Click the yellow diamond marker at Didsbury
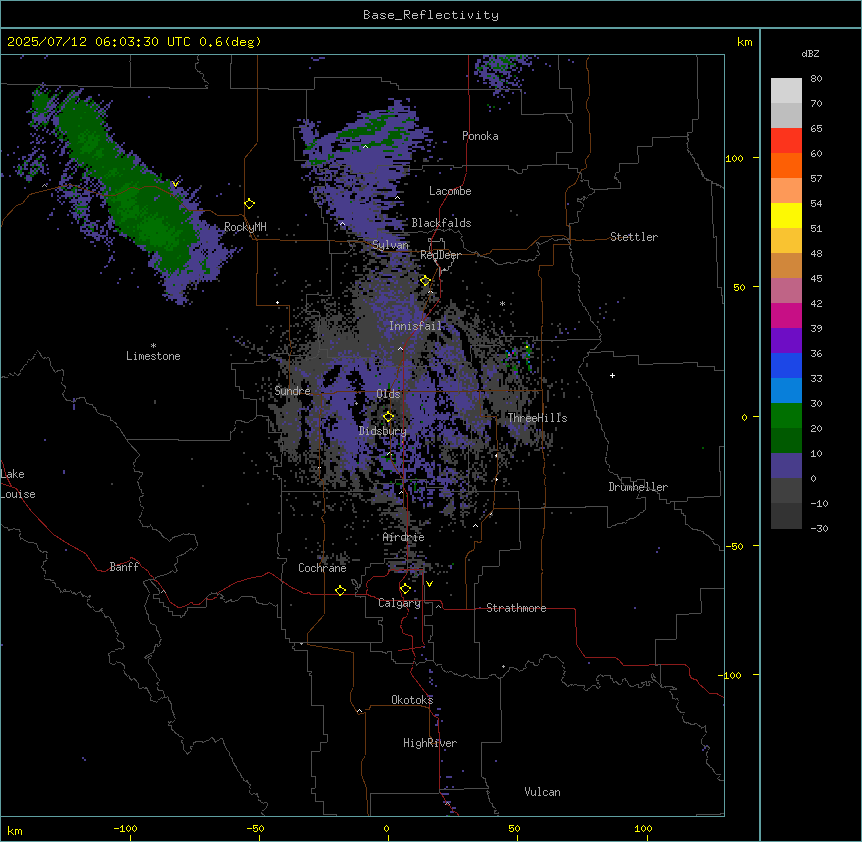Viewport: 862px width, 842px height. pyautogui.click(x=389, y=417)
